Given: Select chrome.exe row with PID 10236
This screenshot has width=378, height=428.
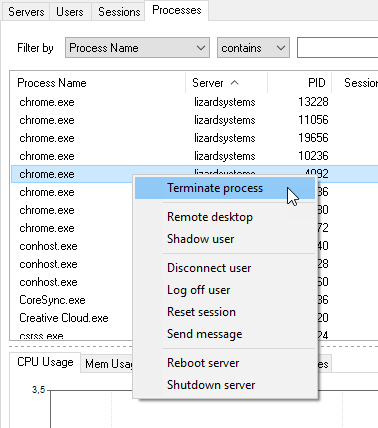Looking at the screenshot, I should pos(194,156).
